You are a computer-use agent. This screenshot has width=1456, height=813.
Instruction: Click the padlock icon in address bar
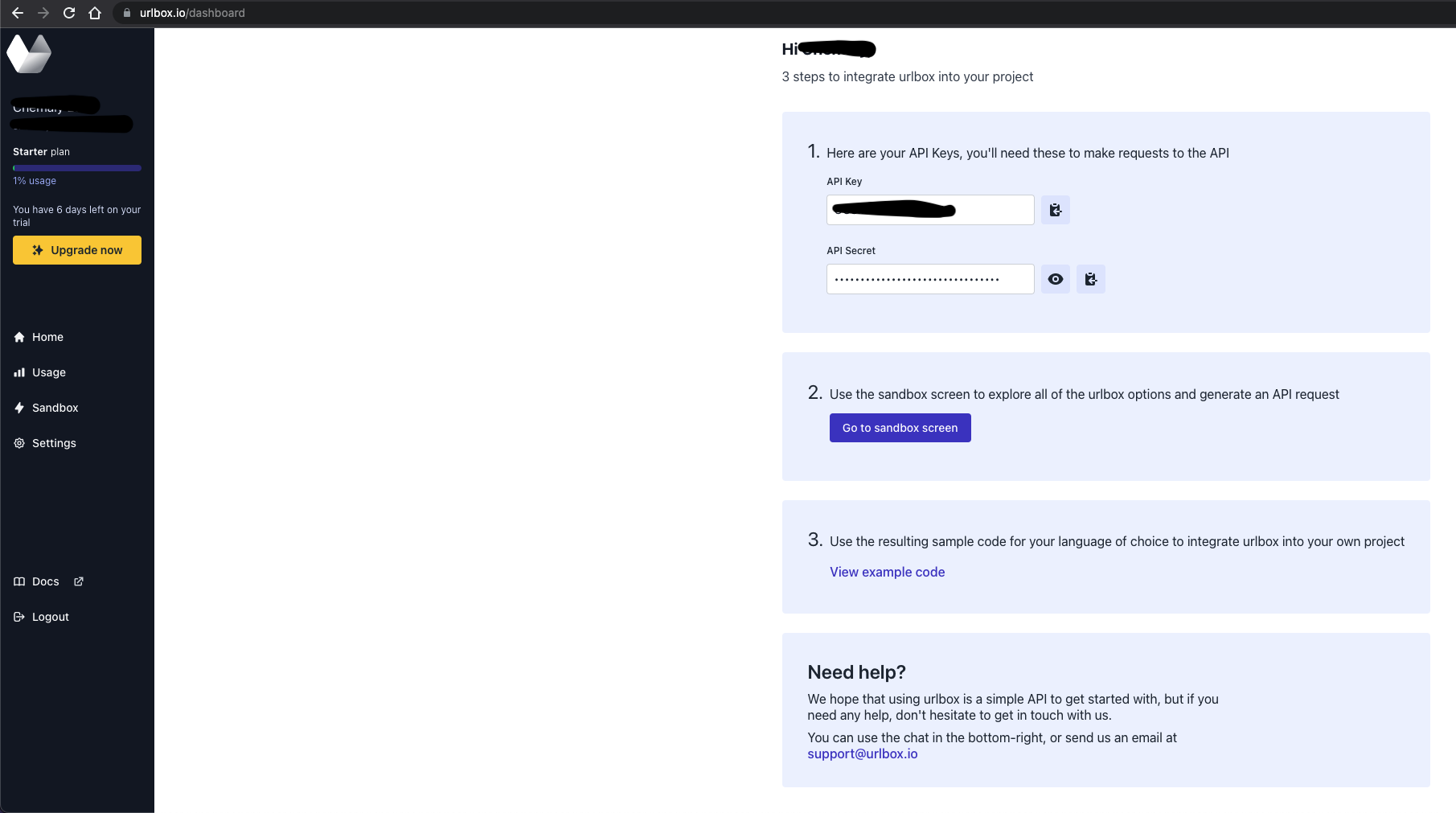[x=126, y=13]
